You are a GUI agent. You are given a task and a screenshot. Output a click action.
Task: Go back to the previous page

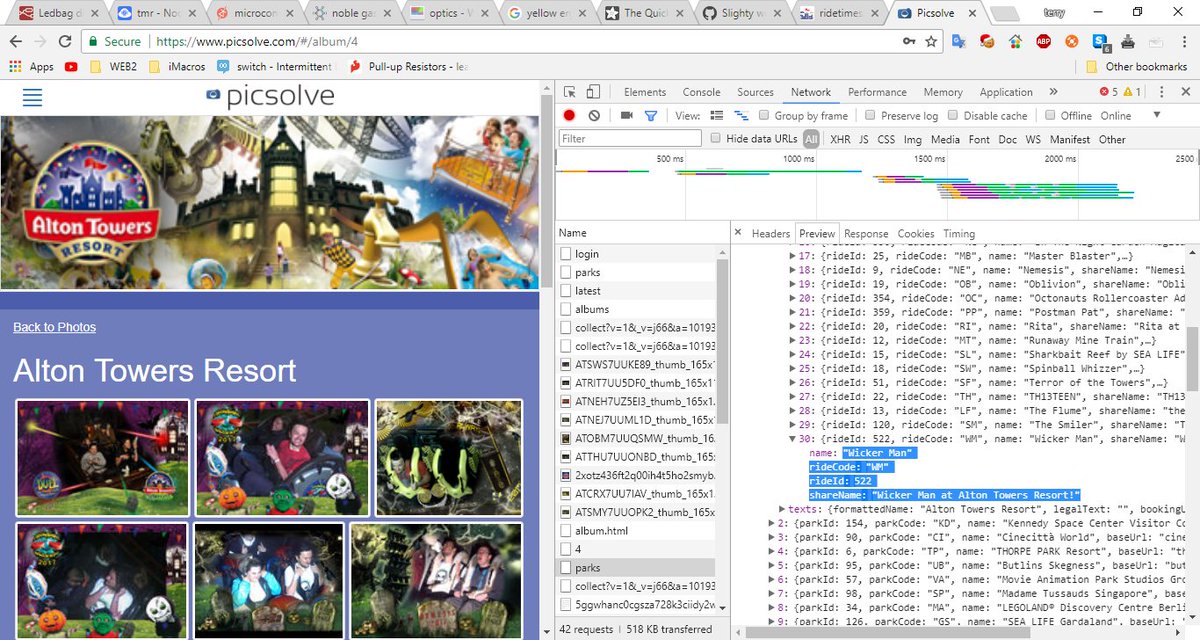[x=15, y=42]
